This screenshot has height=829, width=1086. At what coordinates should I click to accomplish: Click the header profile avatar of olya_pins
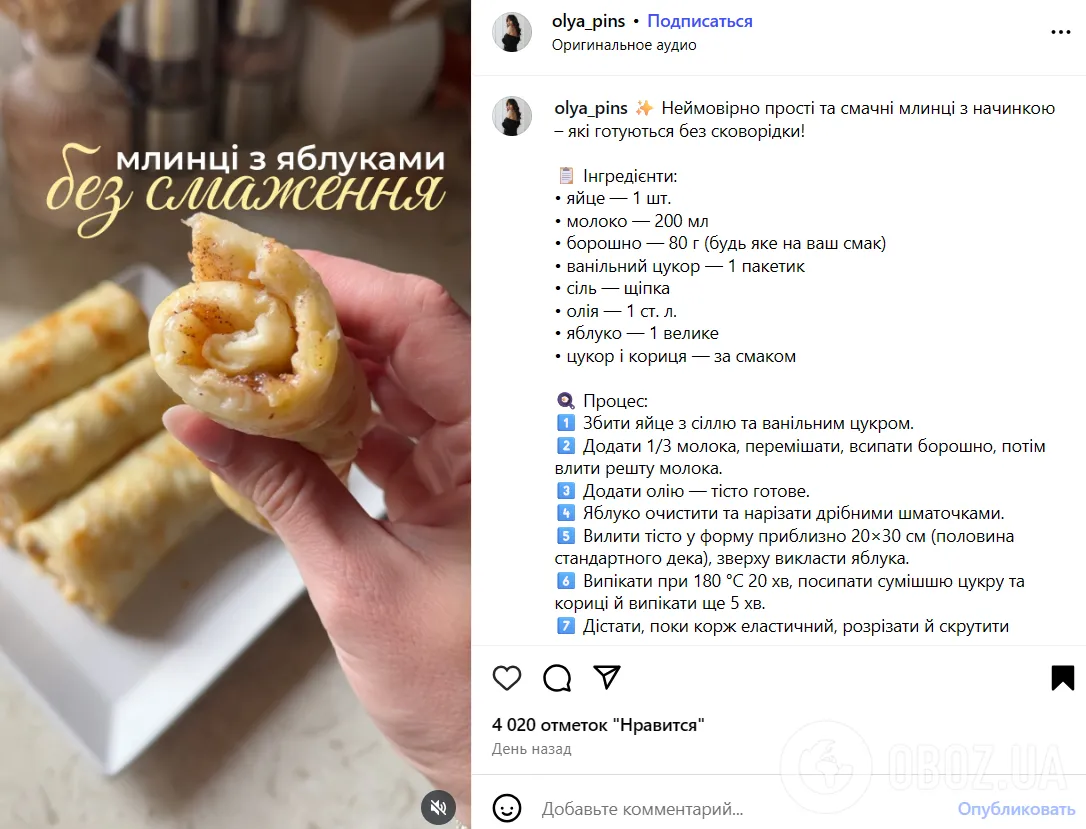coord(512,32)
